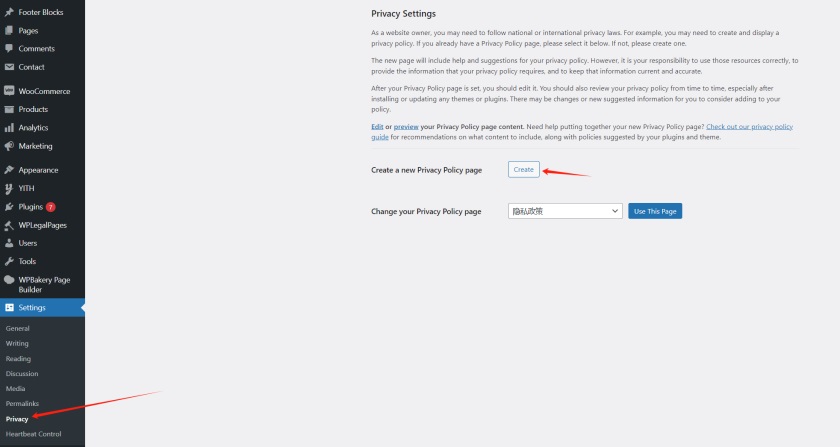Click the YITH icon
The width and height of the screenshot is (840, 447).
(9, 188)
